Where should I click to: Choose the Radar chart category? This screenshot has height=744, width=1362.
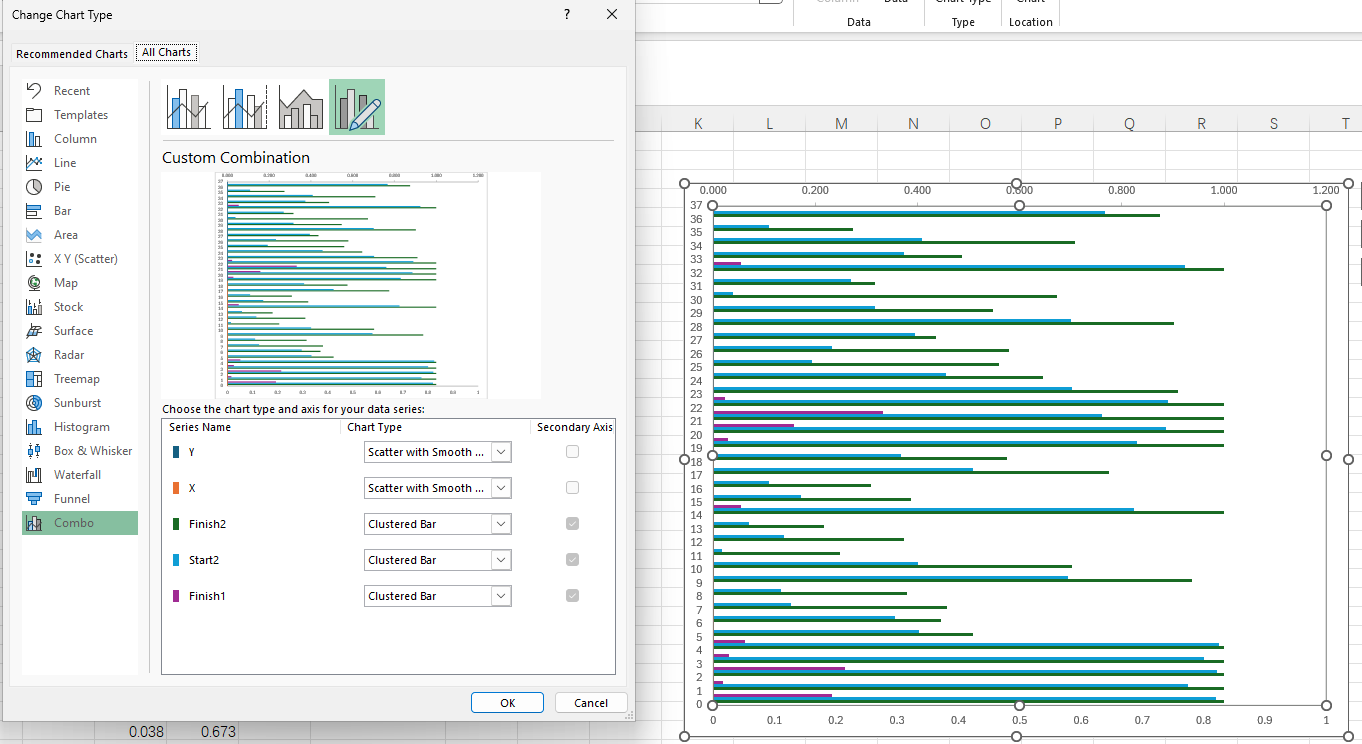(x=80, y=355)
